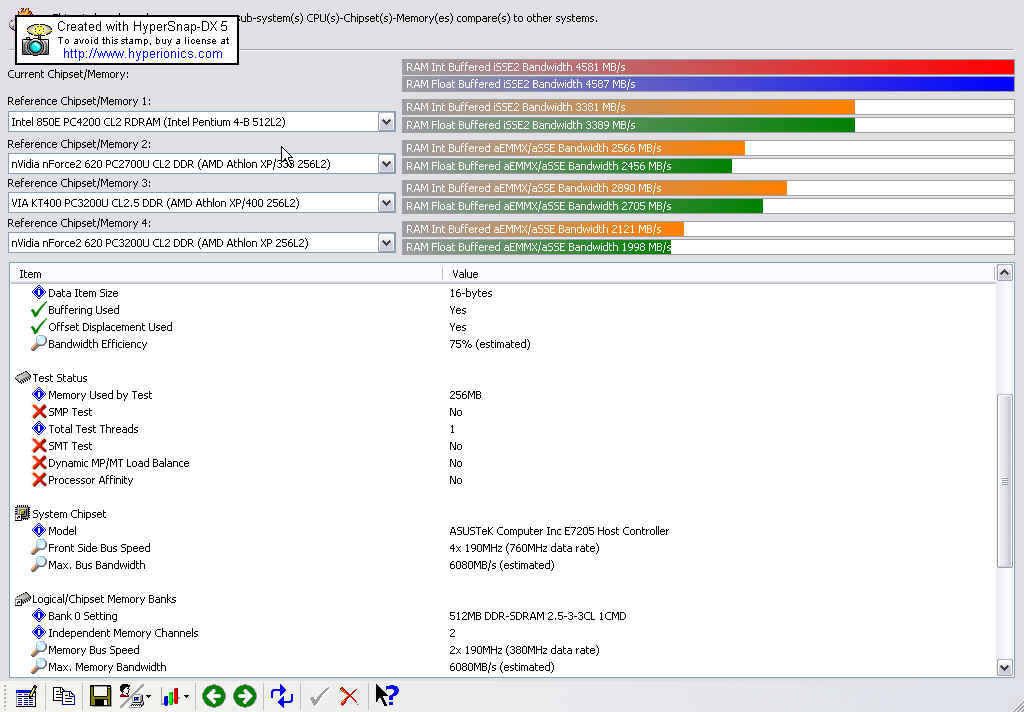This screenshot has height=712, width=1024.
Task: Click the RAM Int 2121 MB/s result bar
Action: (x=543, y=229)
